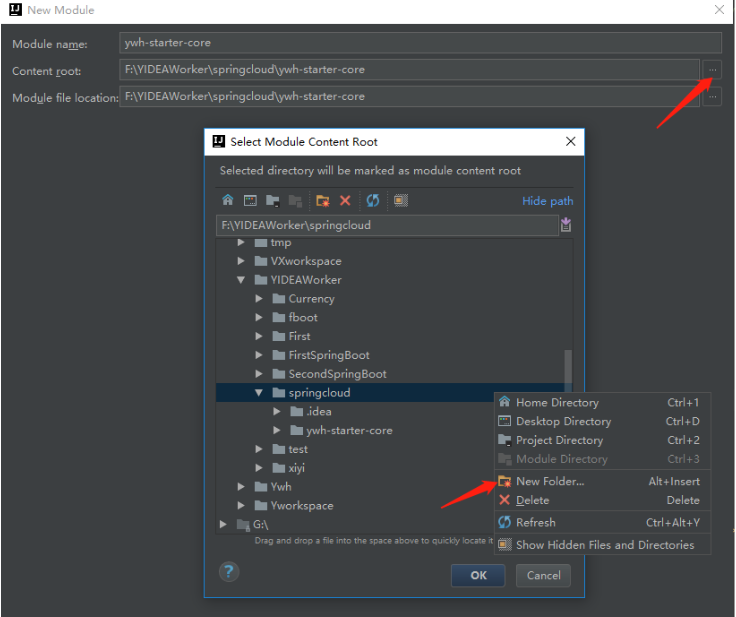
Task: Click the New Folder toolbar icon
Action: coord(323,201)
